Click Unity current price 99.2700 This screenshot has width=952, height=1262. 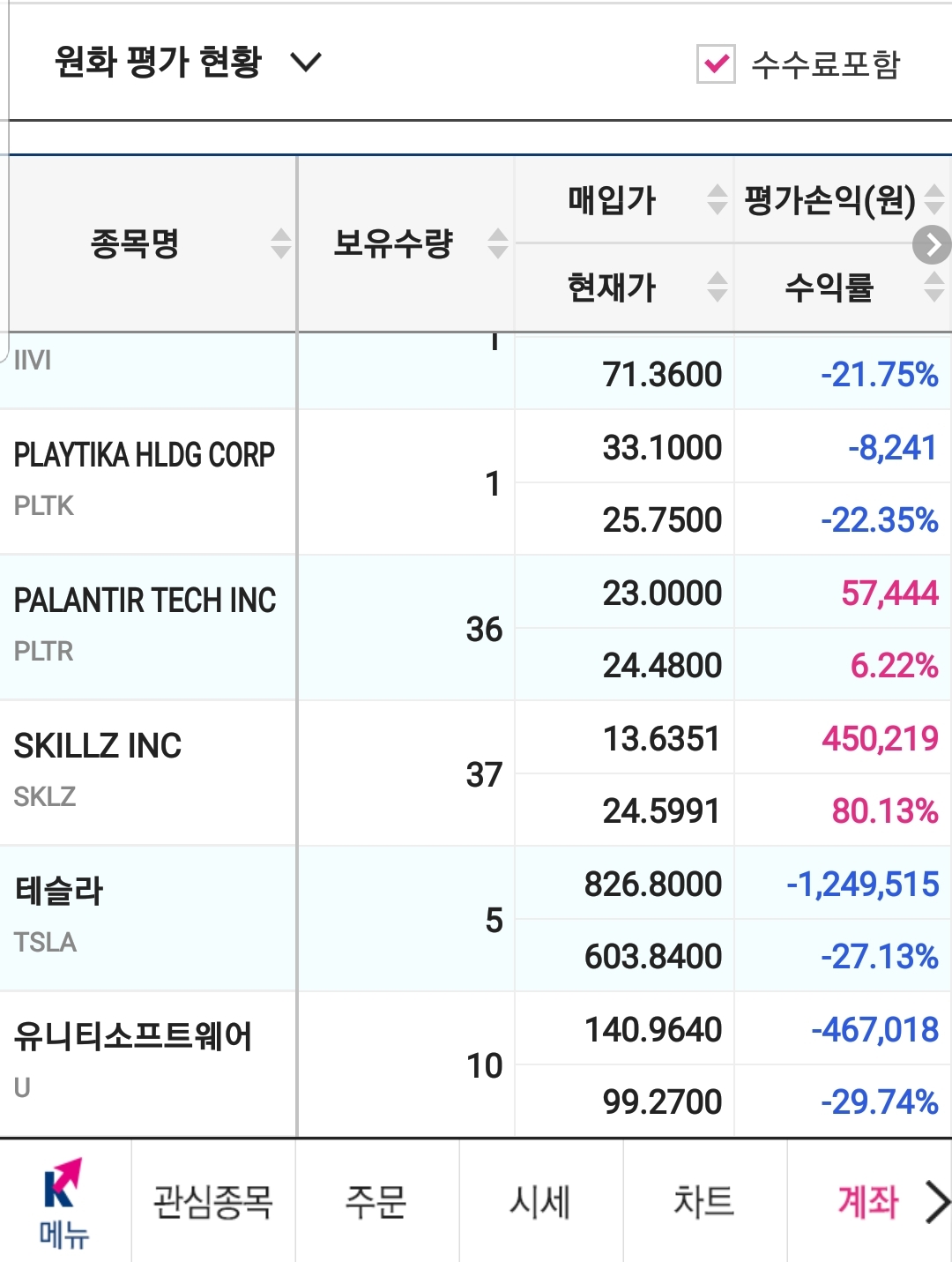click(663, 1101)
